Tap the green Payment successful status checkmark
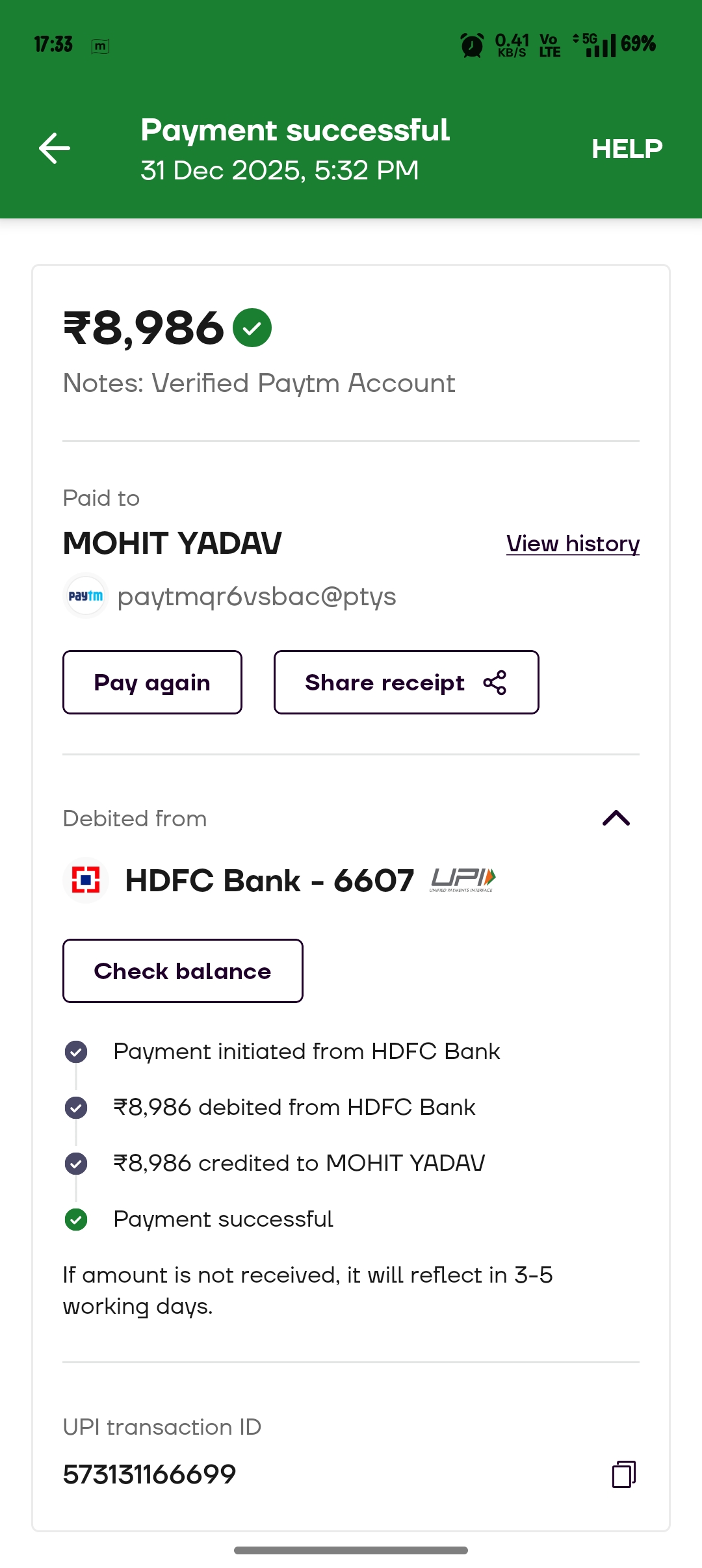Viewport: 702px width, 1568px height. 76,1220
